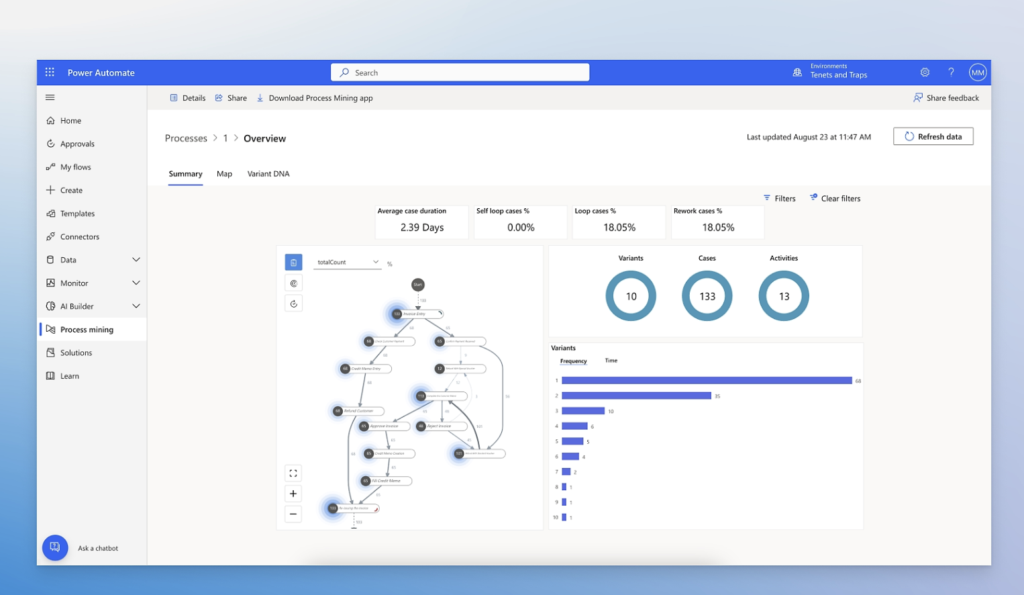Image resolution: width=1024 pixels, height=595 pixels.
Task: Click the Refresh data button
Action: tap(933, 137)
